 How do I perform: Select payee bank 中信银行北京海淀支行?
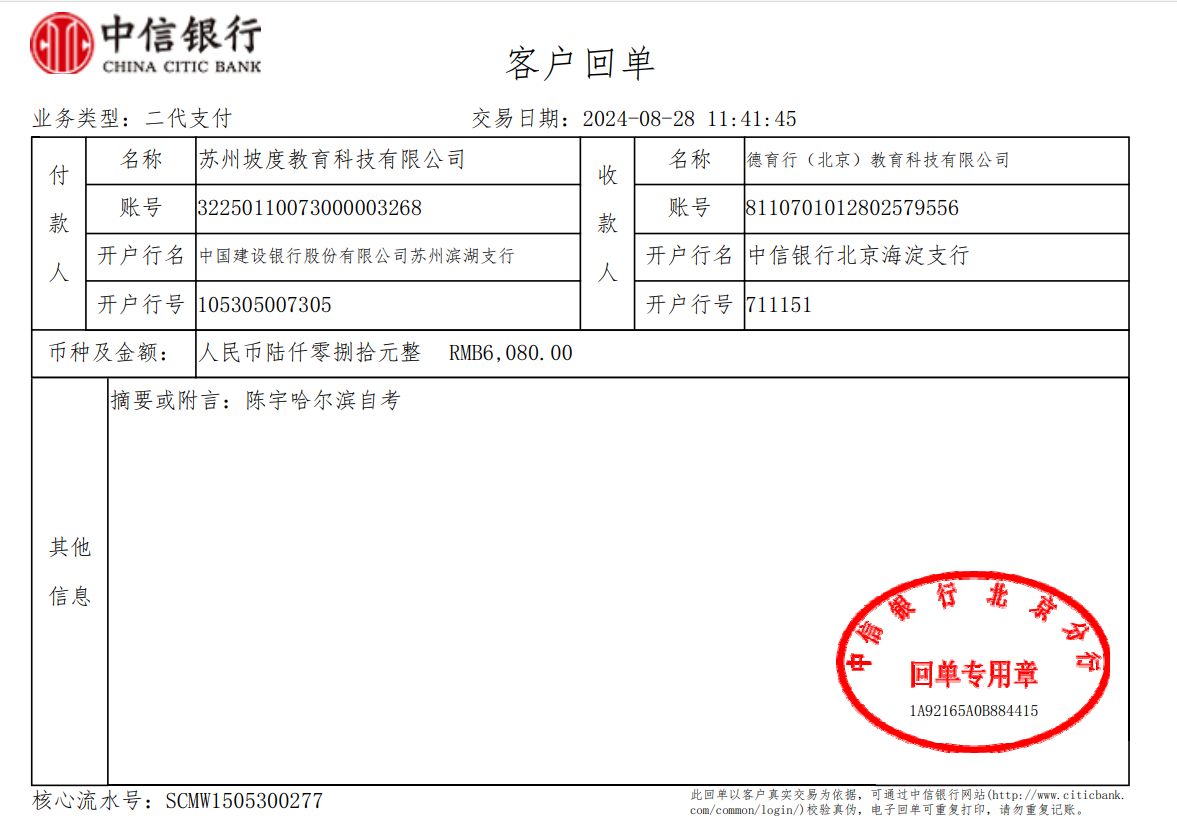(859, 256)
